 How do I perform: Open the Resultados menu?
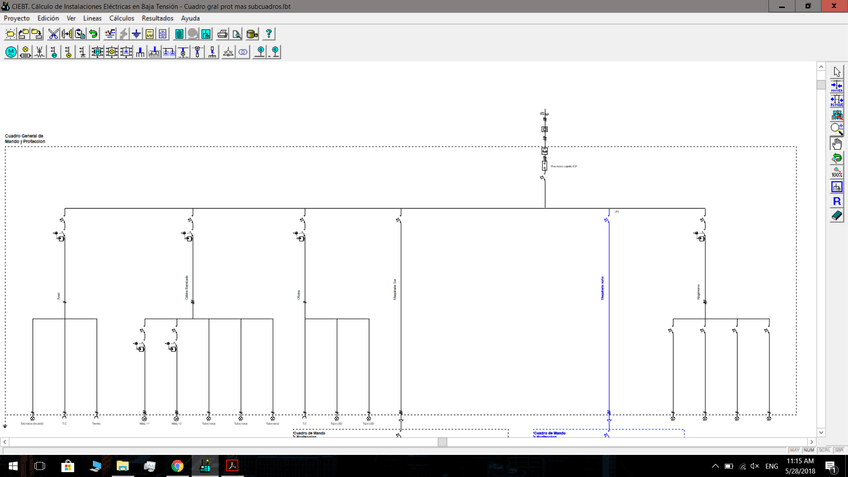click(157, 18)
